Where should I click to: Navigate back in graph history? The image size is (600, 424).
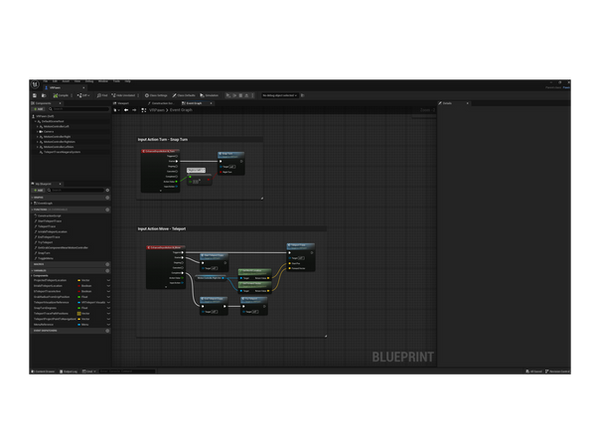tap(126, 110)
